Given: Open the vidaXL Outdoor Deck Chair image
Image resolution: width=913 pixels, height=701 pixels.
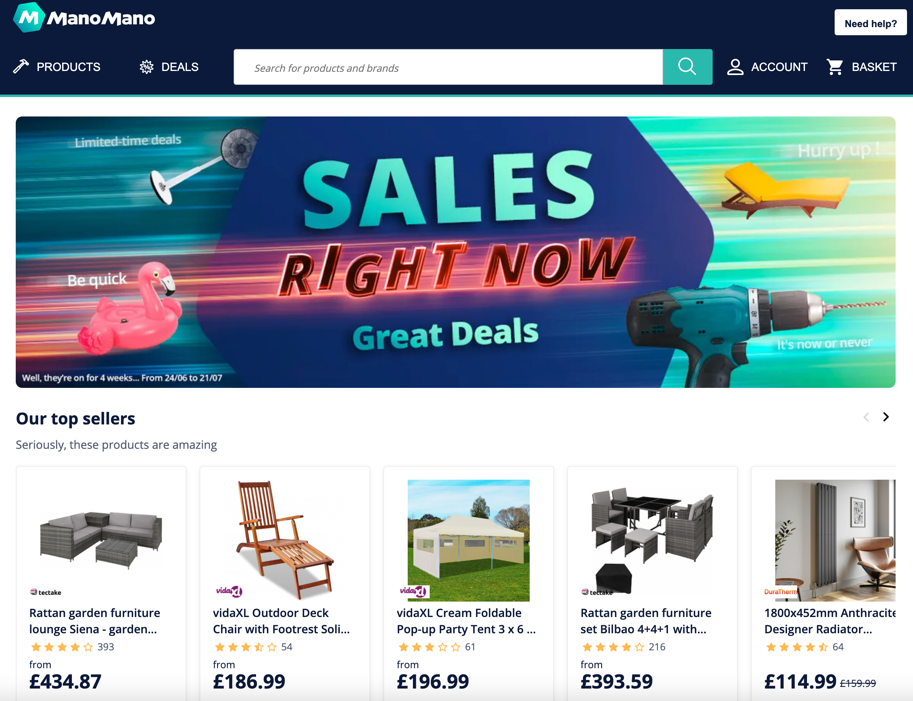Looking at the screenshot, I should coord(285,539).
